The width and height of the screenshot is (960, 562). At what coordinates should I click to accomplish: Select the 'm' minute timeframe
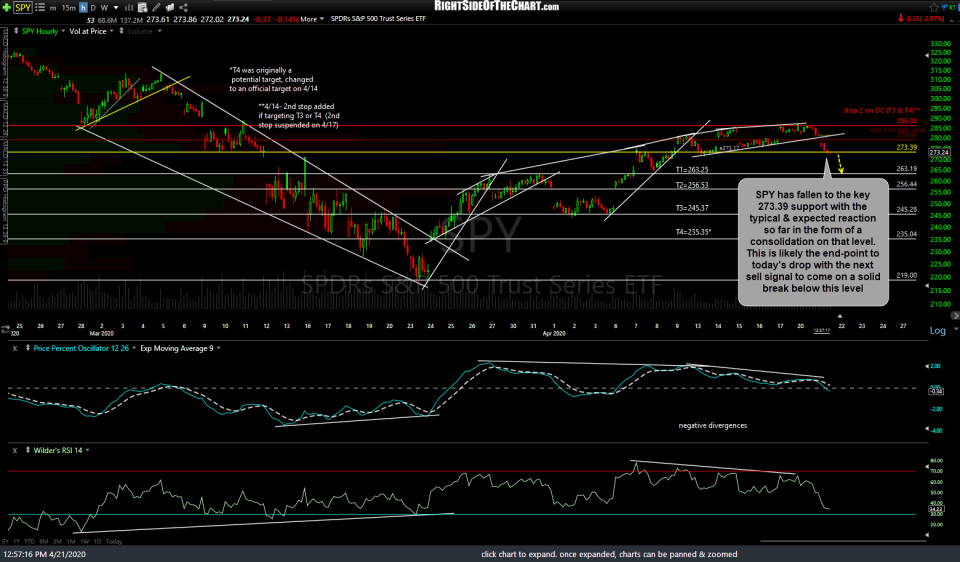pos(54,8)
